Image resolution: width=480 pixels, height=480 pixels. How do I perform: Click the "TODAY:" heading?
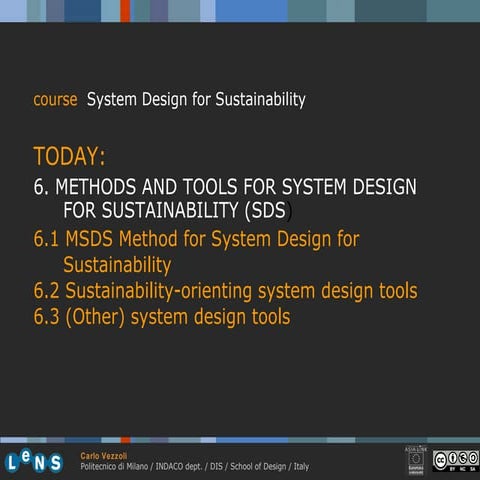(69, 156)
